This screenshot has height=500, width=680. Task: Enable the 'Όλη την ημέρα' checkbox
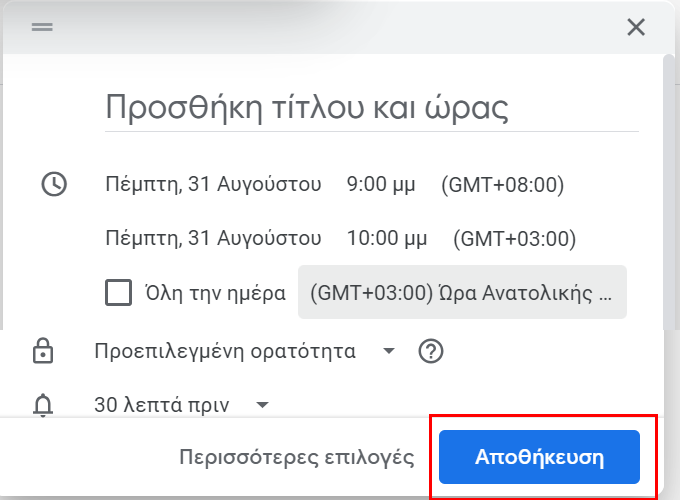tap(118, 293)
